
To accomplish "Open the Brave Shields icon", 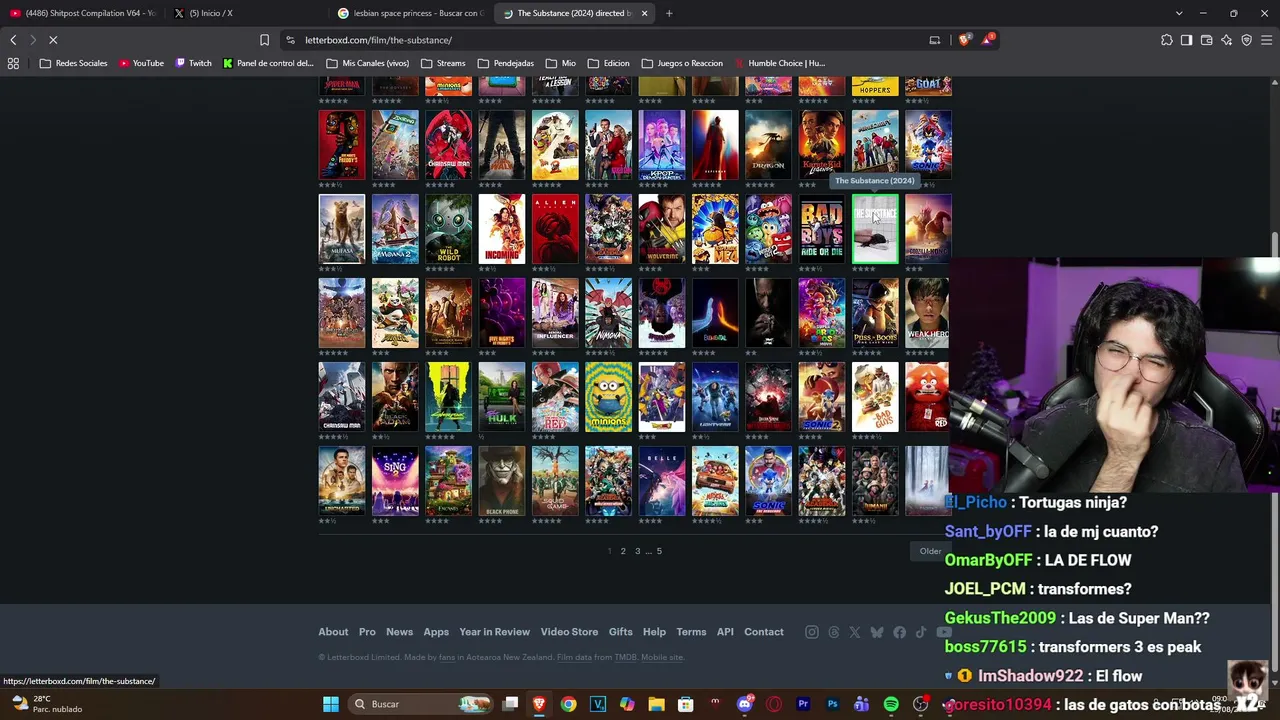I will (964, 40).
